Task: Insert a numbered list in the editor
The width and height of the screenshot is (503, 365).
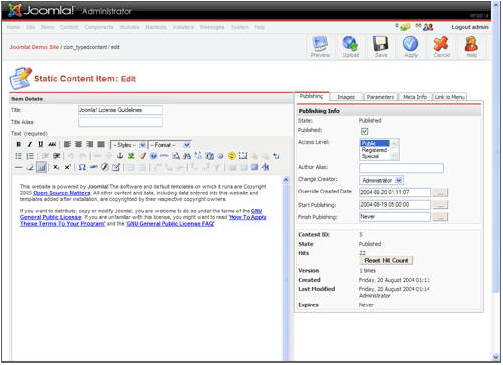Action: click(30, 156)
